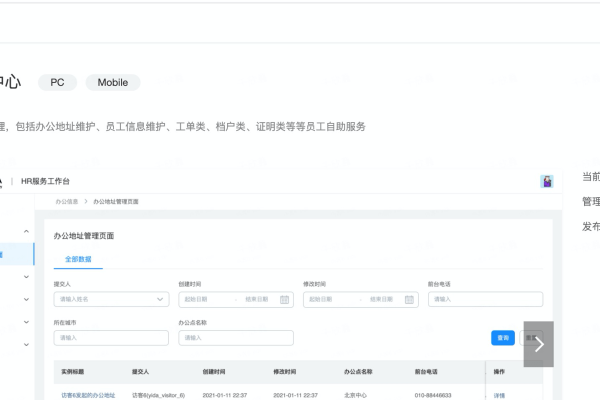Focus the 办公点名称 input field
Viewport: 600px width, 400px height.
[236, 338]
